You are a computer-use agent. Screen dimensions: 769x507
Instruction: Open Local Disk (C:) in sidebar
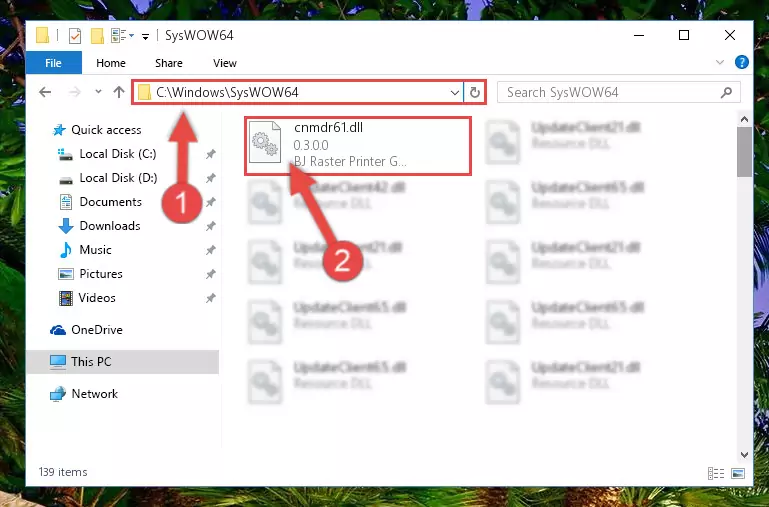pyautogui.click(x=118, y=153)
